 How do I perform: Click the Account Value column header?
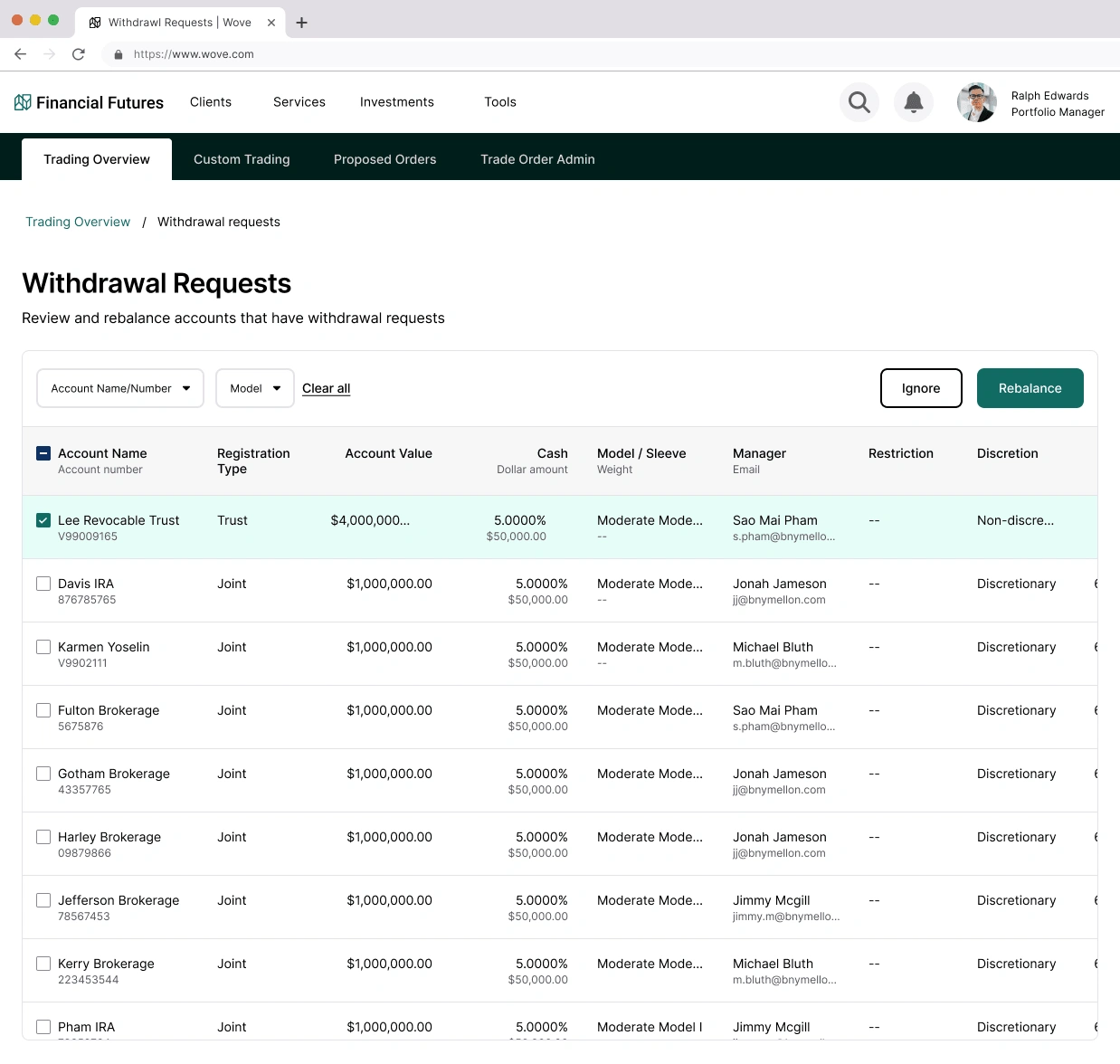click(389, 453)
